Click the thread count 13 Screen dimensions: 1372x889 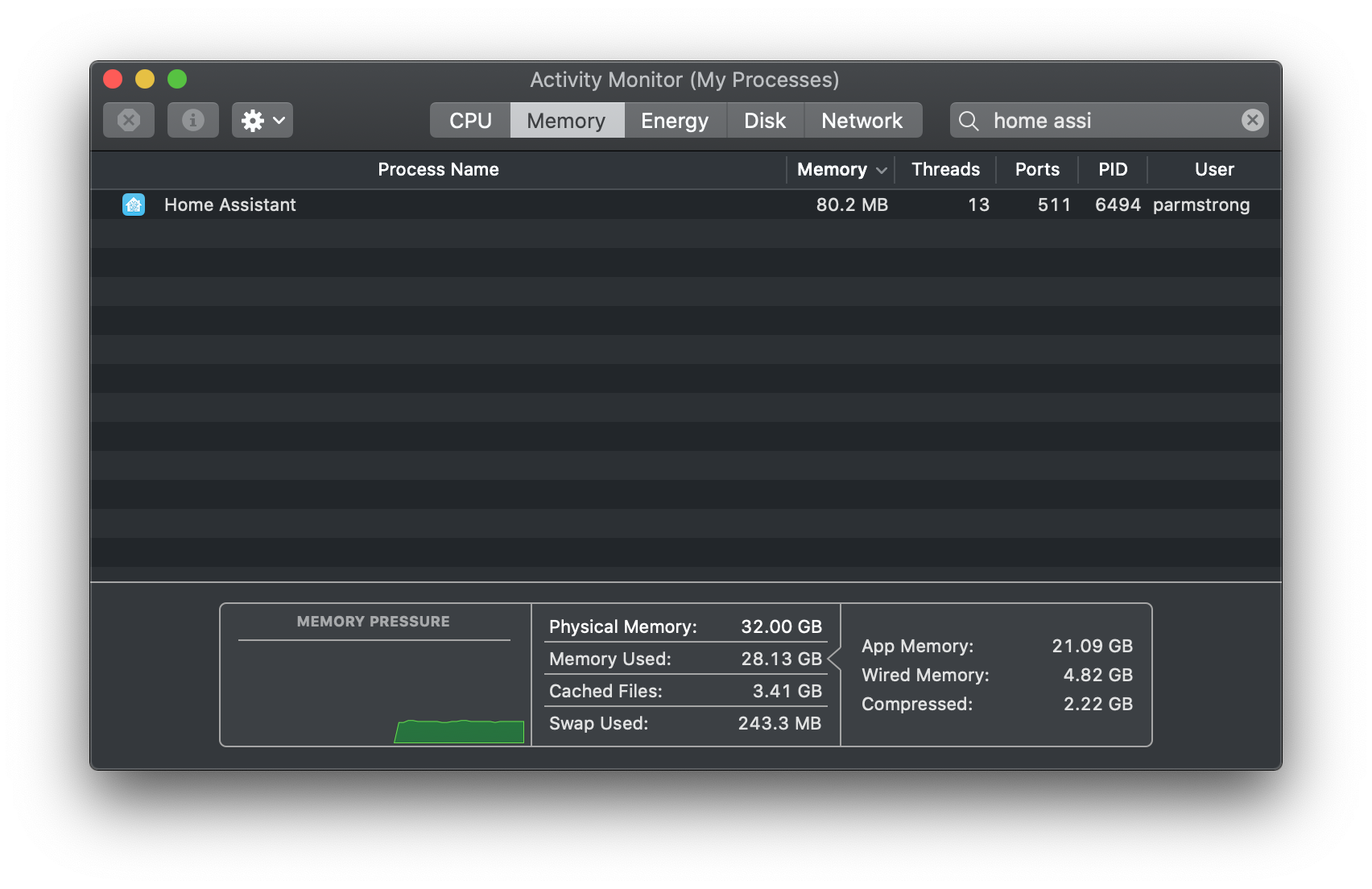978,205
